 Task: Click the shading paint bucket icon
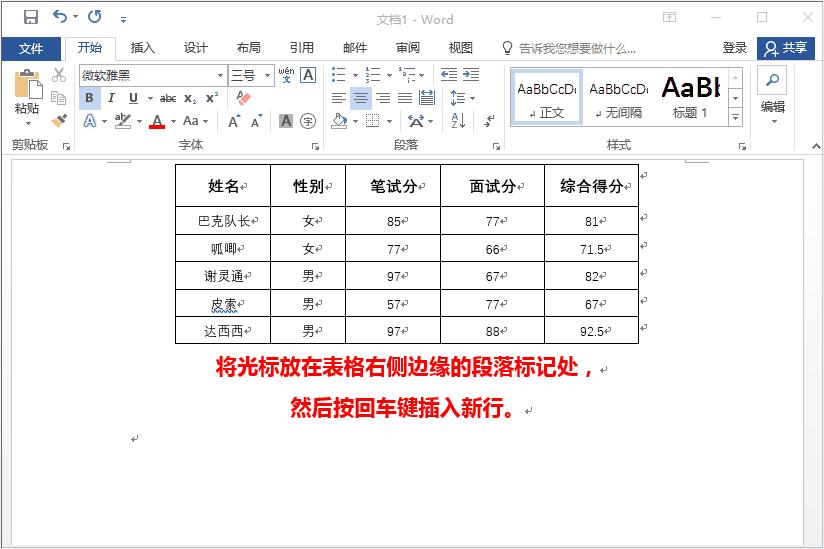tap(339, 121)
